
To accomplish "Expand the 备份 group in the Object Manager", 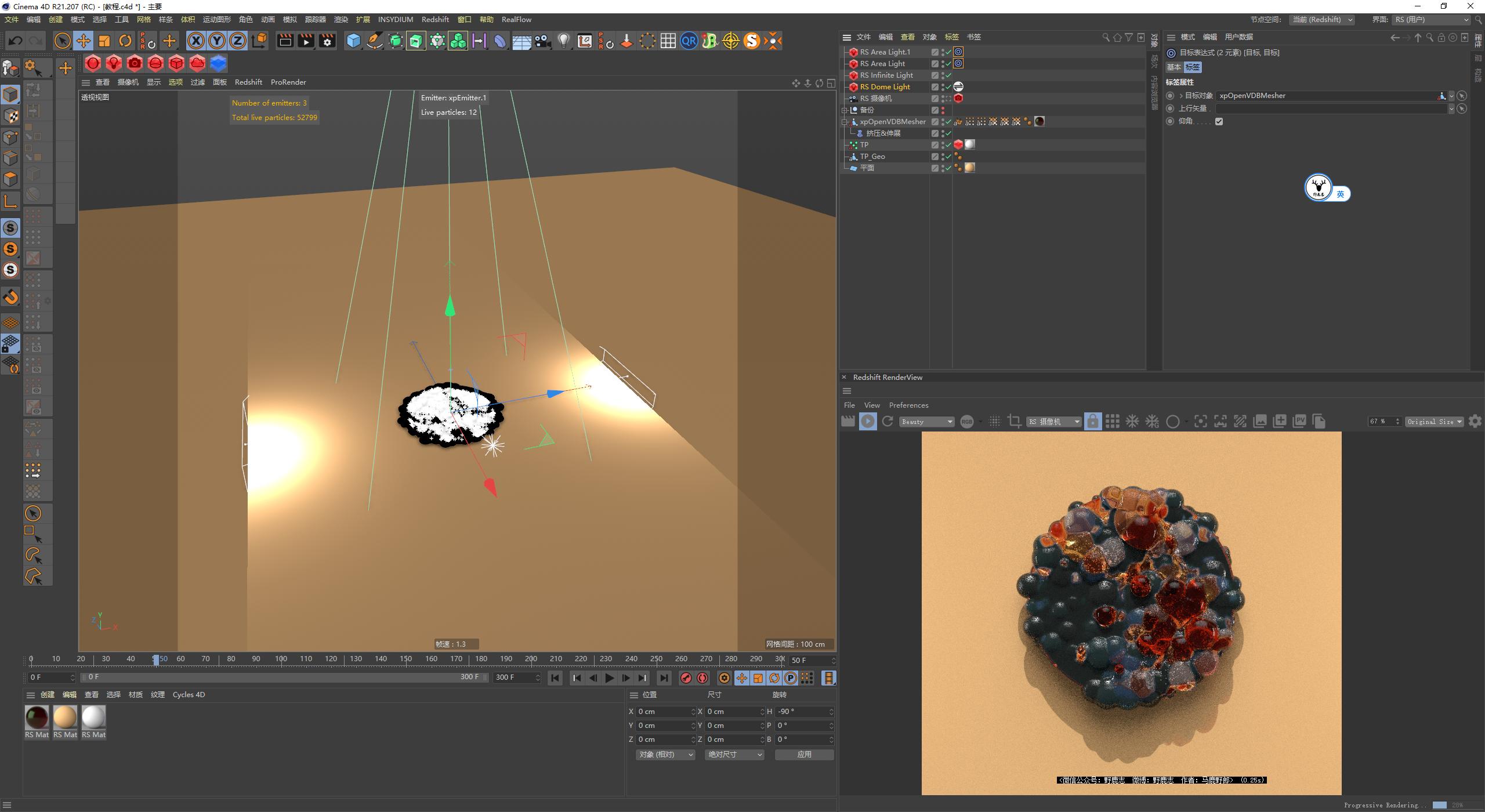I will tap(845, 110).
